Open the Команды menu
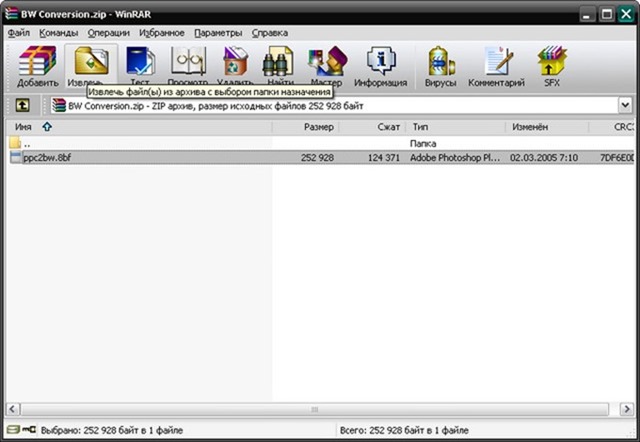This screenshot has width=640, height=442. coord(58,33)
